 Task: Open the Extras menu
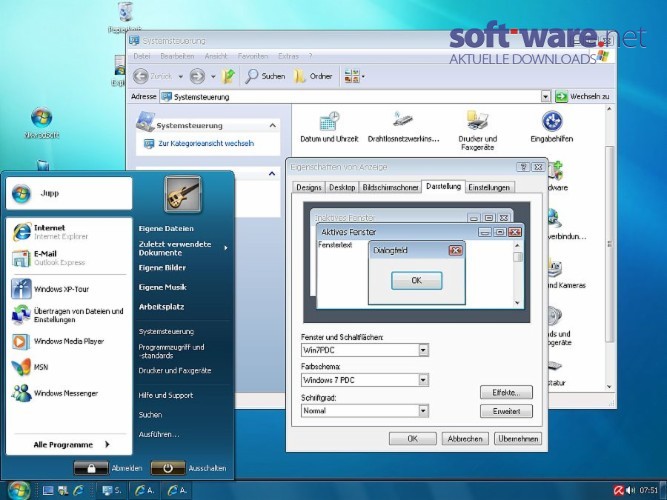[x=288, y=56]
